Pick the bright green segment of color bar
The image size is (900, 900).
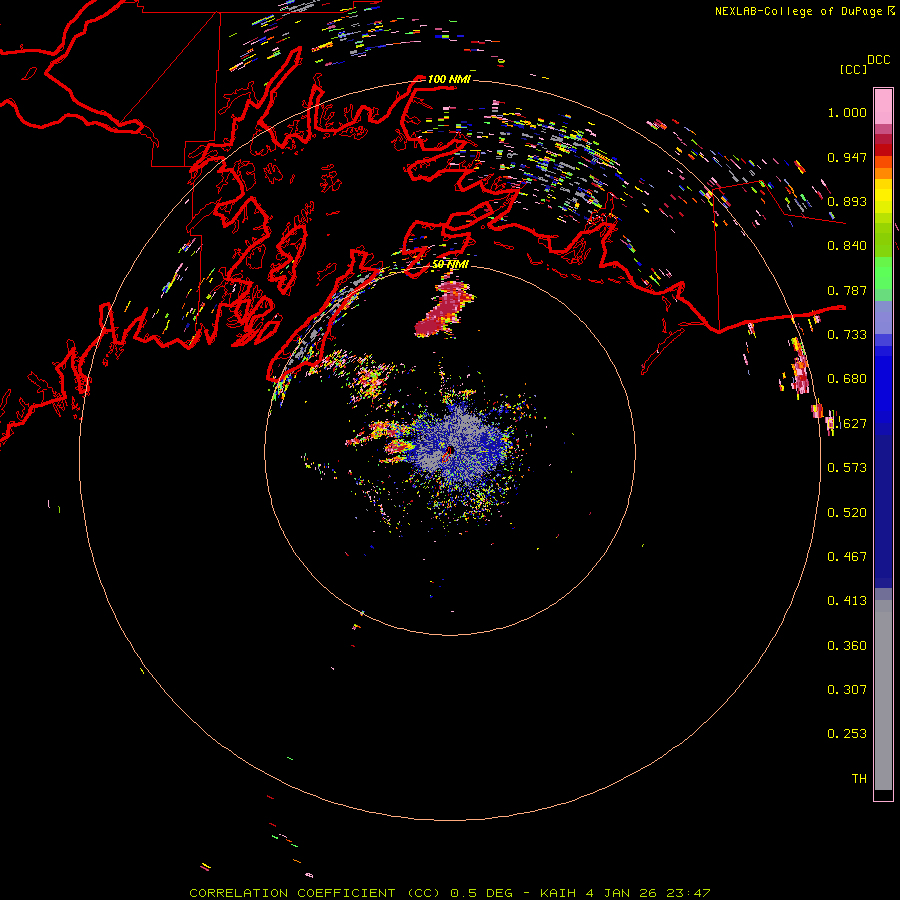pos(883,273)
